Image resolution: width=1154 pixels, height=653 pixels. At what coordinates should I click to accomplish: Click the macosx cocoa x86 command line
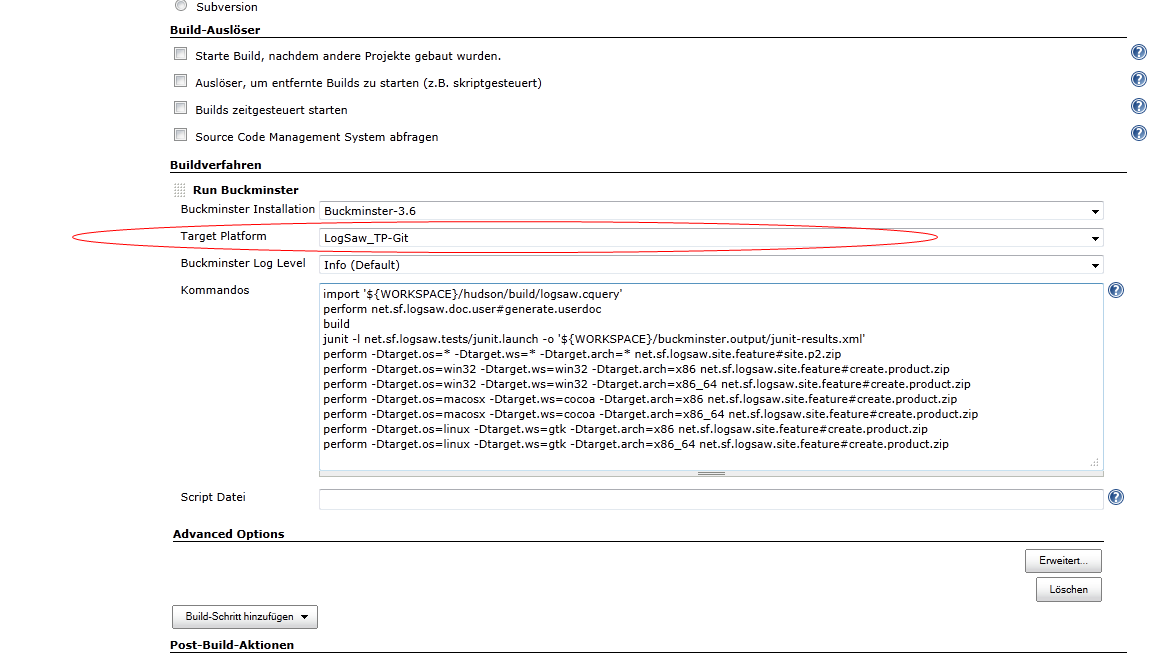coord(640,399)
